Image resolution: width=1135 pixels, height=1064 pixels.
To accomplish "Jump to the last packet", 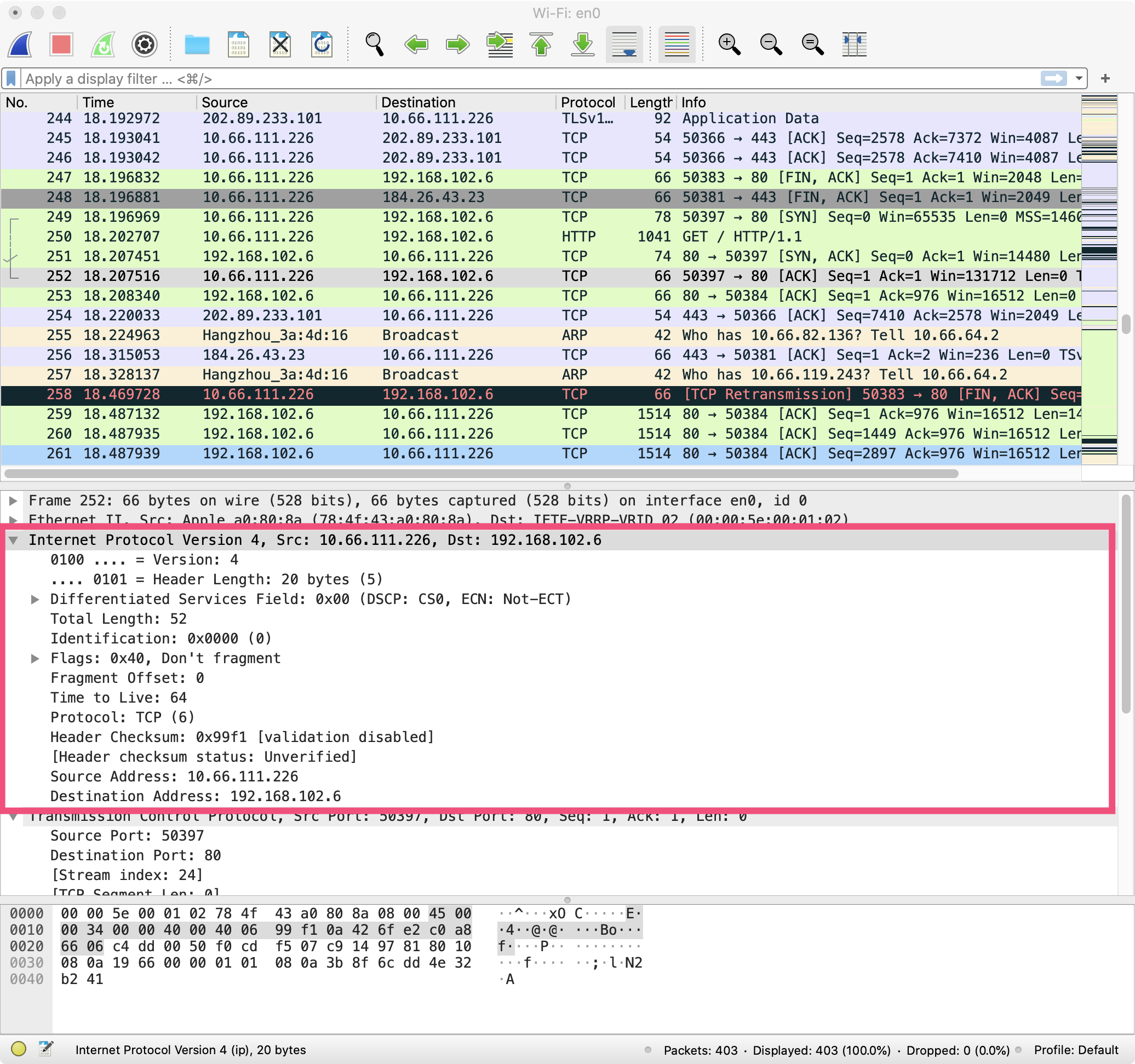I will (x=582, y=44).
